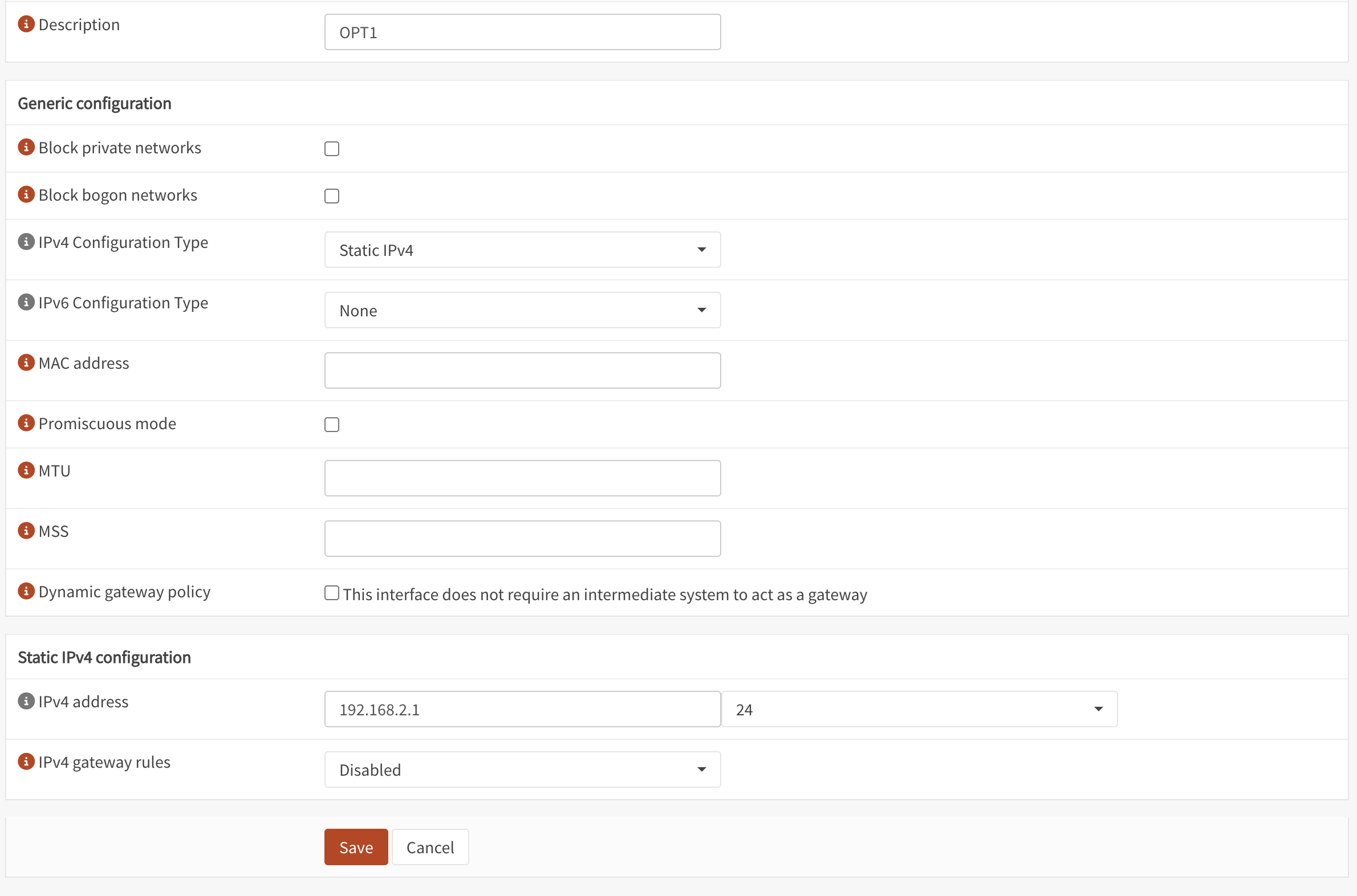Click the info icon beside MTU
This screenshot has height=896, width=1357.
(x=26, y=470)
